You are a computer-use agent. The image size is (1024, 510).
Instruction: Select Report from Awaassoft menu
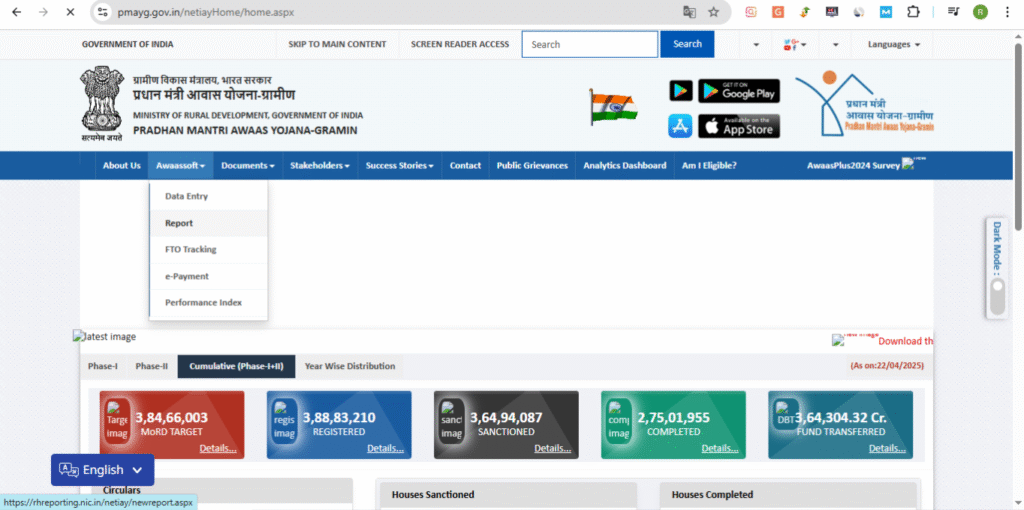coord(208,223)
